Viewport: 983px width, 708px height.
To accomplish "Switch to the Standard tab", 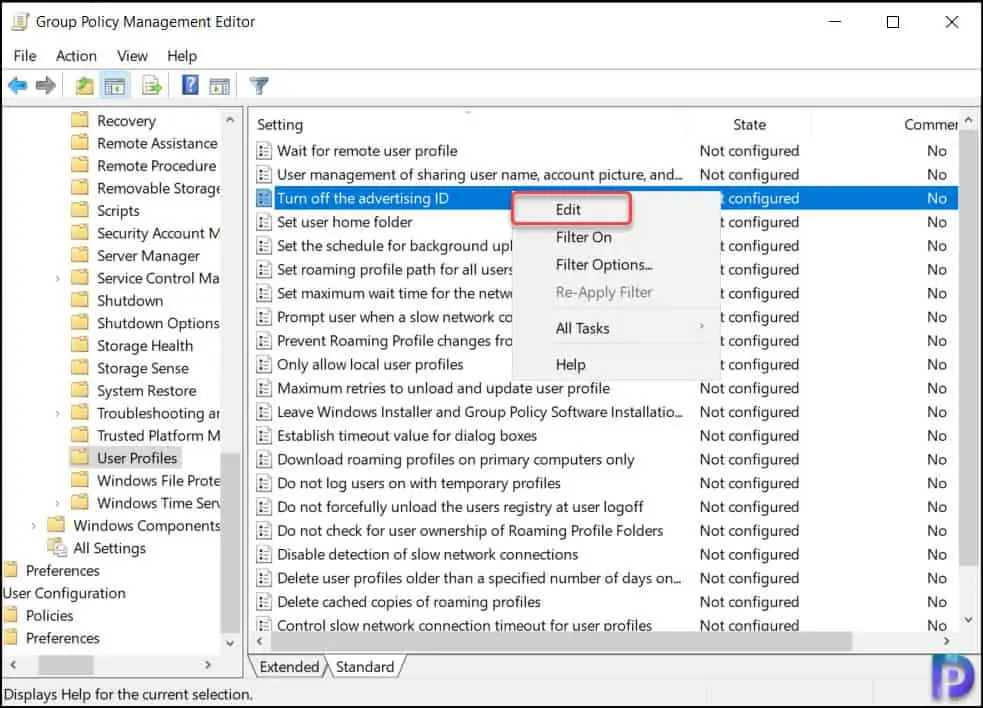I will pyautogui.click(x=365, y=667).
